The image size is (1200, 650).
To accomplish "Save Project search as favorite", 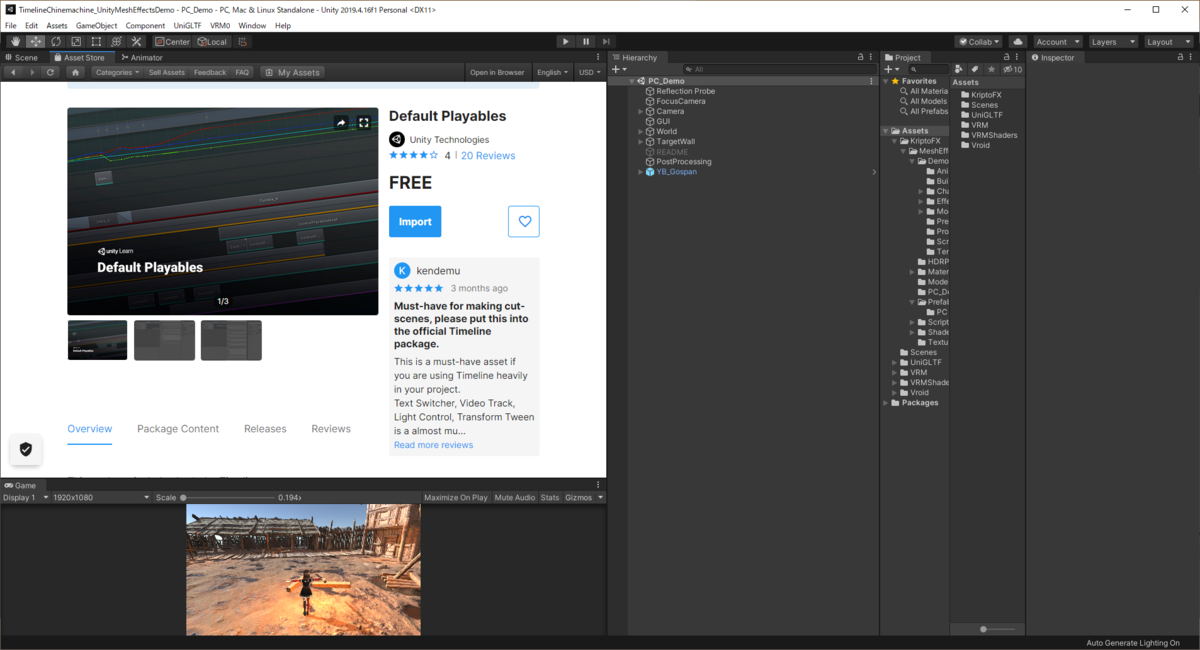I will point(991,69).
